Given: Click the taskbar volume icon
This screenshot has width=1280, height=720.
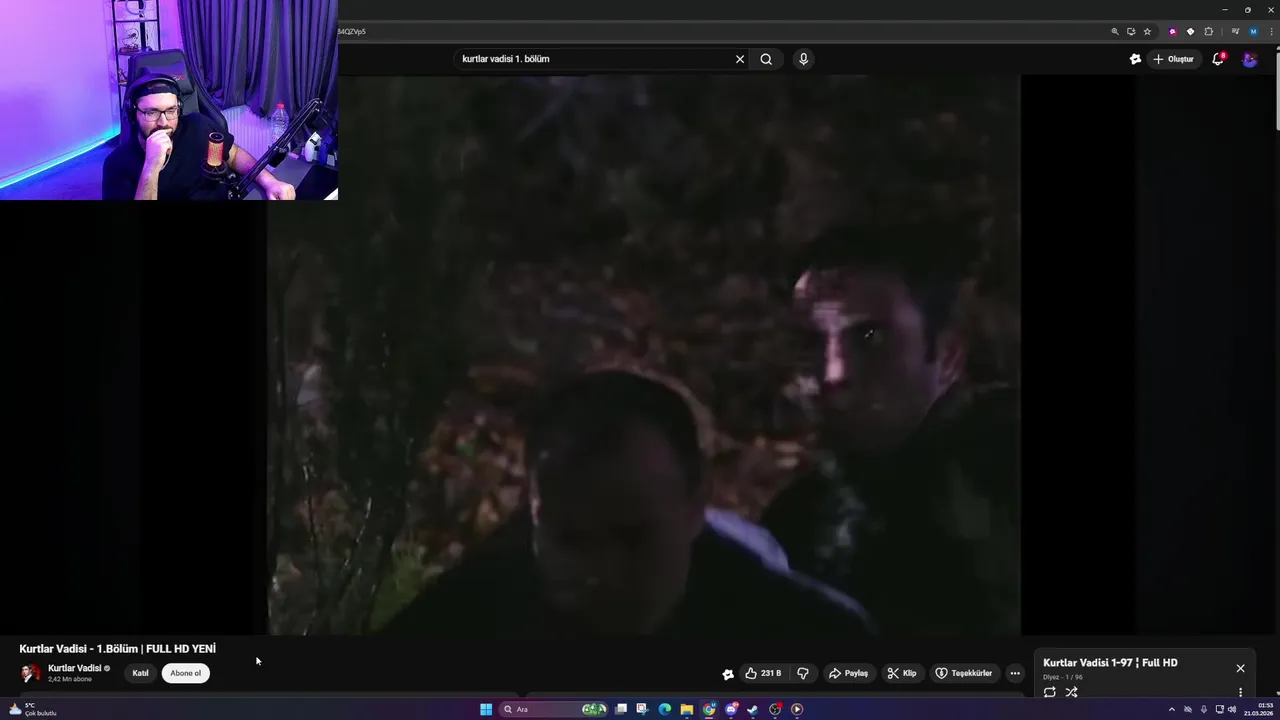Looking at the screenshot, I should (1231, 709).
